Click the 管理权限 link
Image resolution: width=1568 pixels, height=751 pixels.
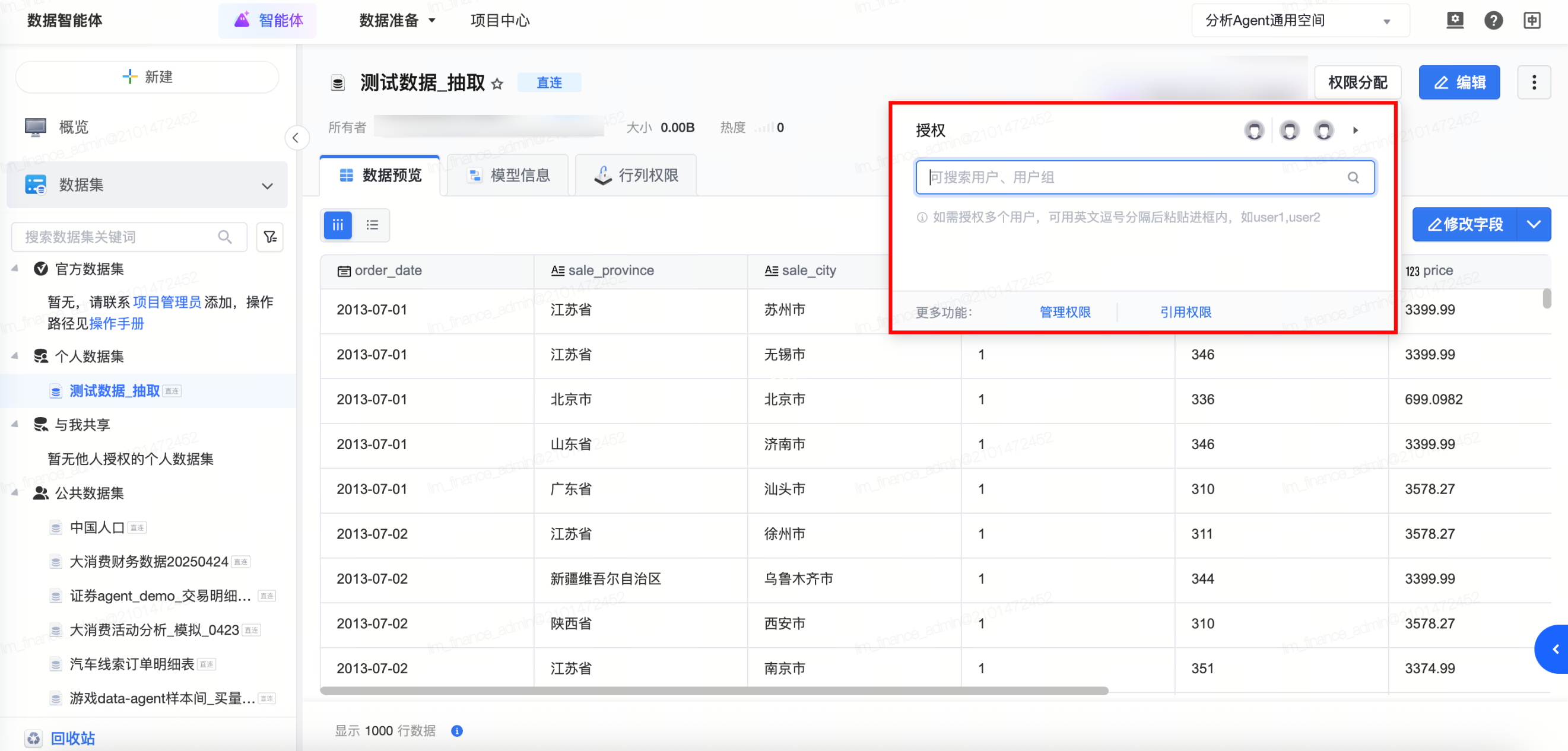[x=1065, y=312]
